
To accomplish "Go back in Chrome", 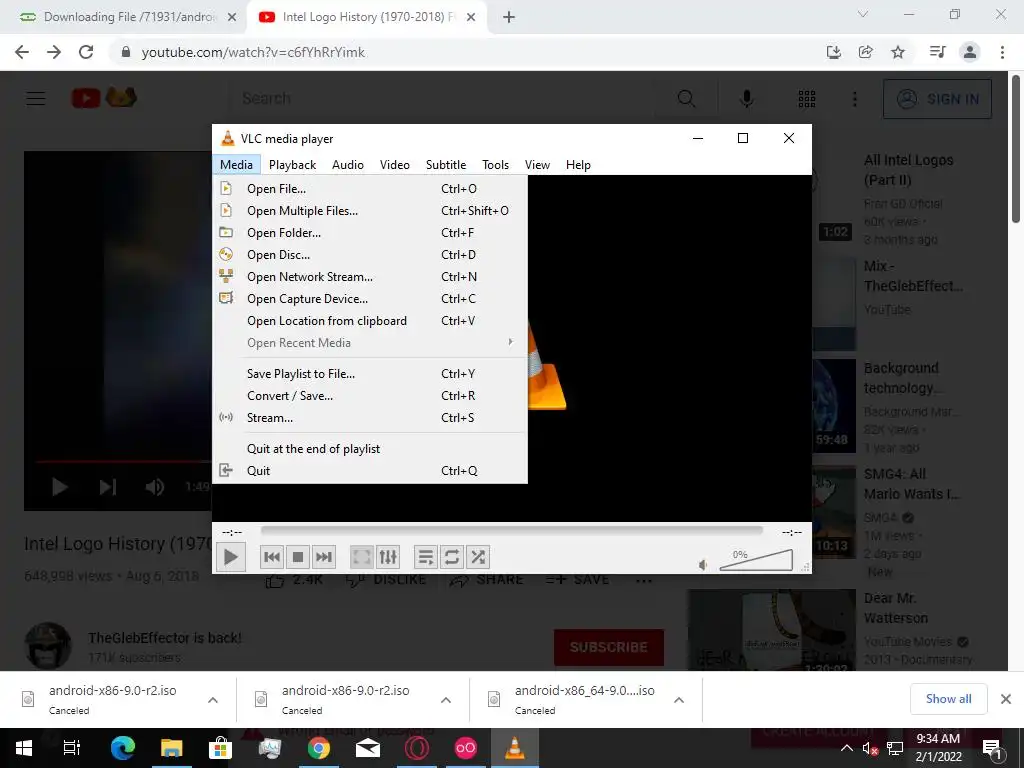I will click(22, 52).
